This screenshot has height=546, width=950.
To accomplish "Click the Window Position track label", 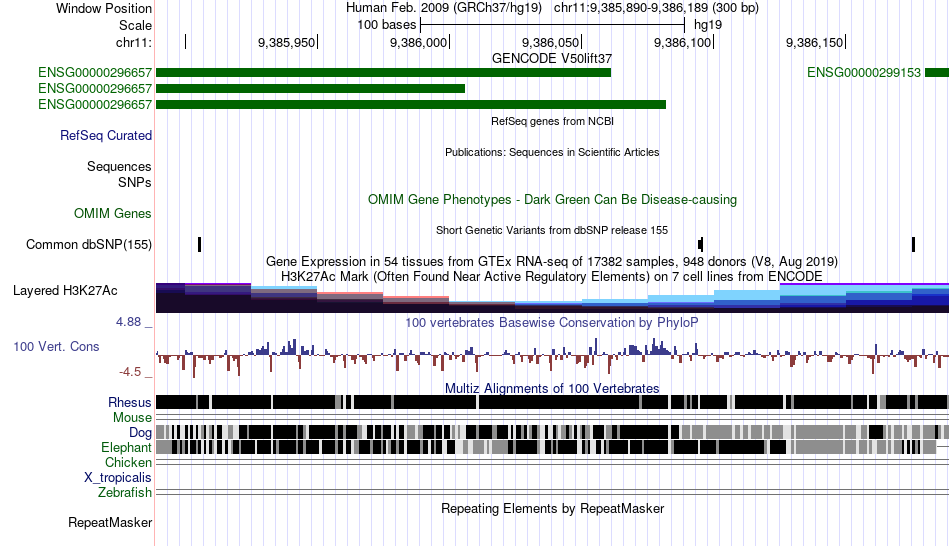I will click(104, 8).
